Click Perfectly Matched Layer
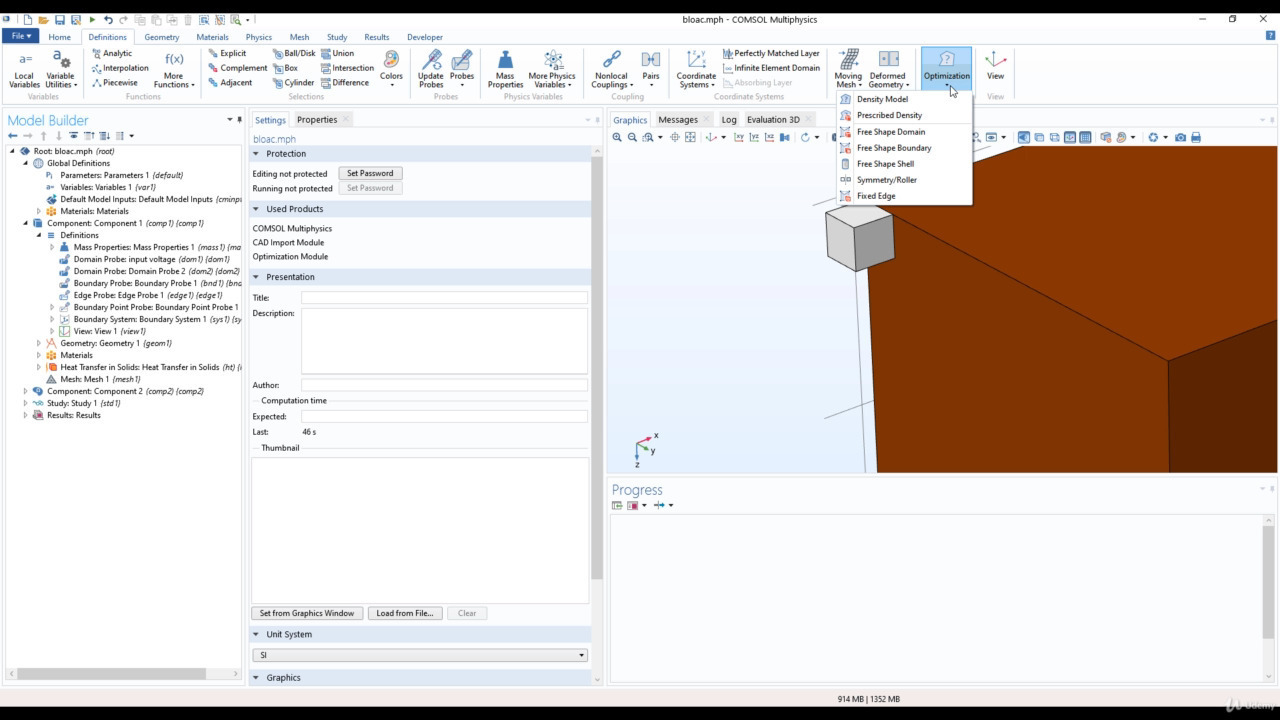This screenshot has width=1280, height=720. point(771,53)
